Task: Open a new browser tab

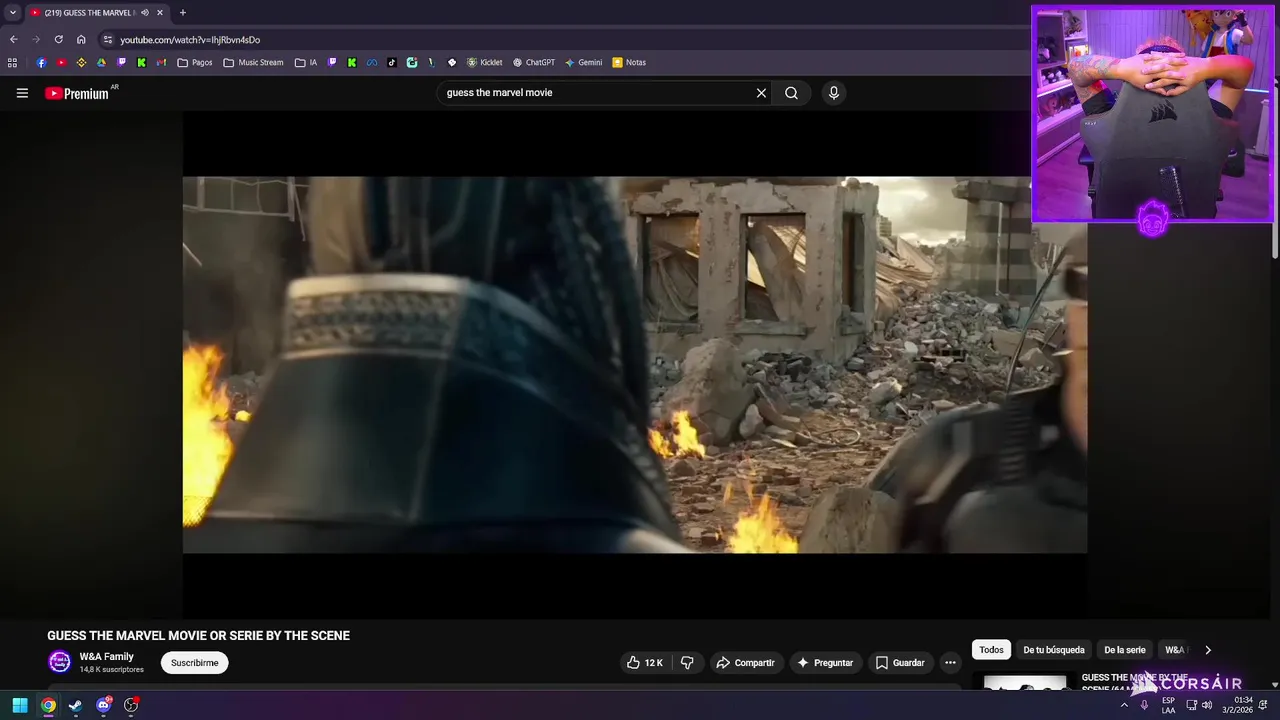Action: [x=182, y=13]
